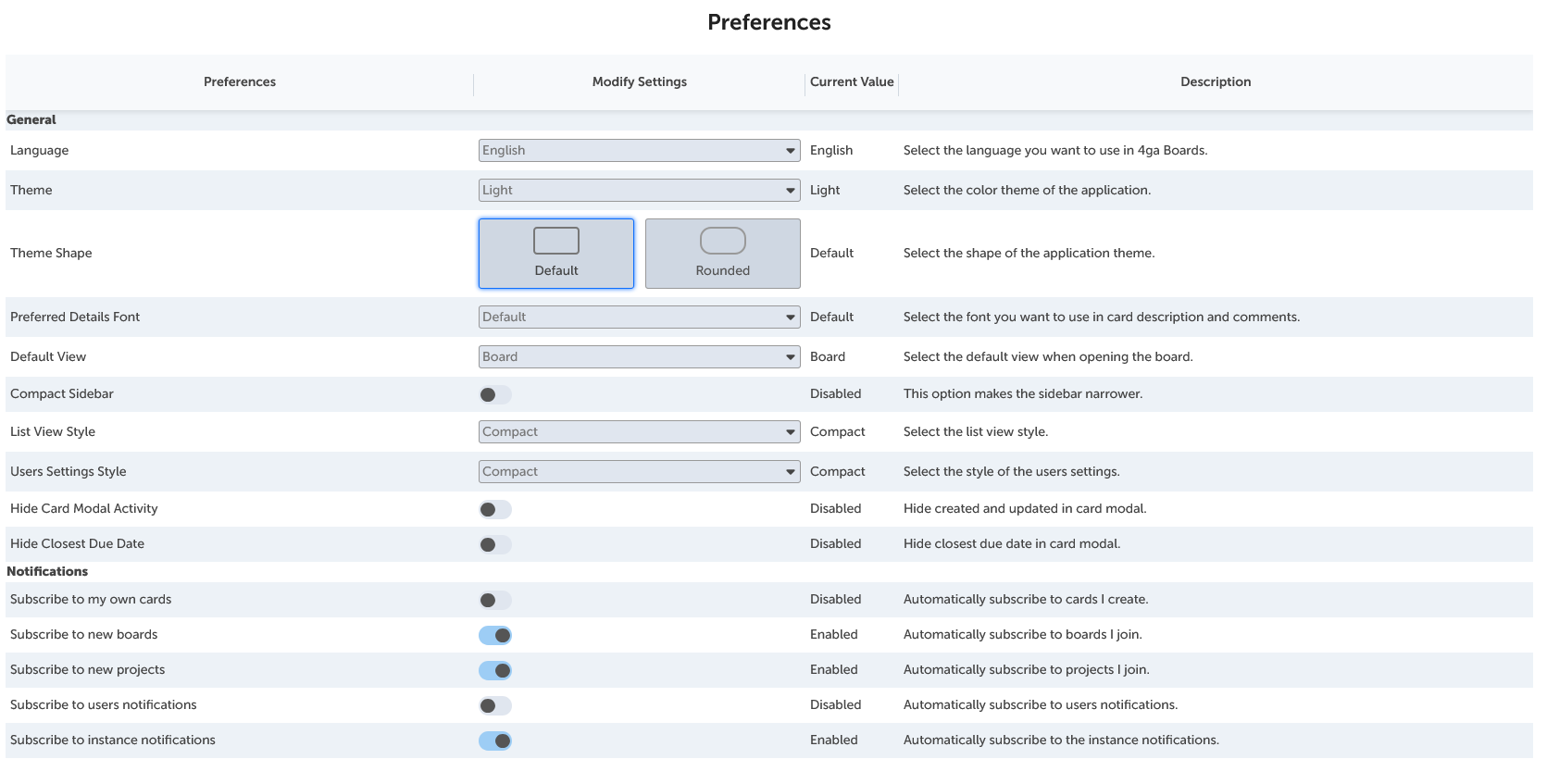Image resolution: width=1547 pixels, height=784 pixels.
Task: Turn off Subscribe to new projects
Action: click(x=494, y=671)
